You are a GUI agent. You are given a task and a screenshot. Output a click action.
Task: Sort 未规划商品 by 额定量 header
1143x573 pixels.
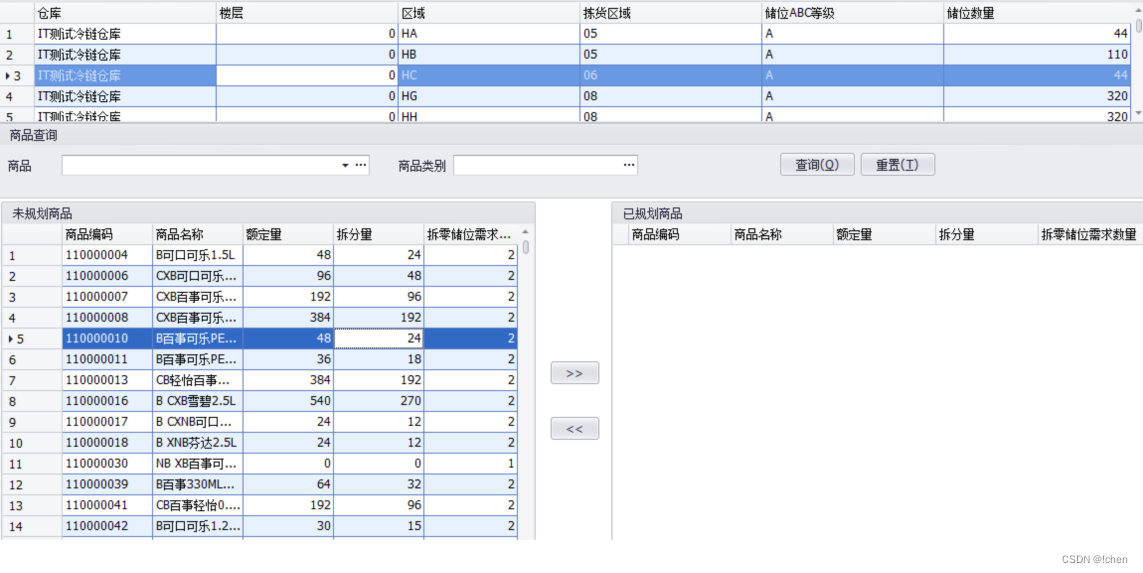289,234
